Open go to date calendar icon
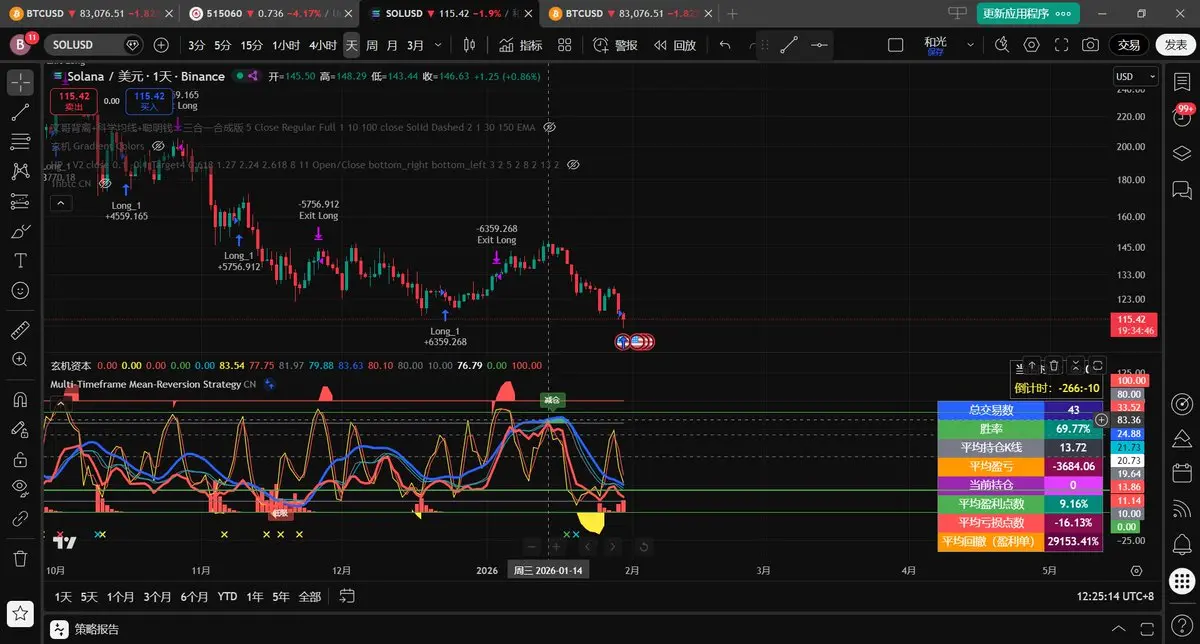 (347, 597)
